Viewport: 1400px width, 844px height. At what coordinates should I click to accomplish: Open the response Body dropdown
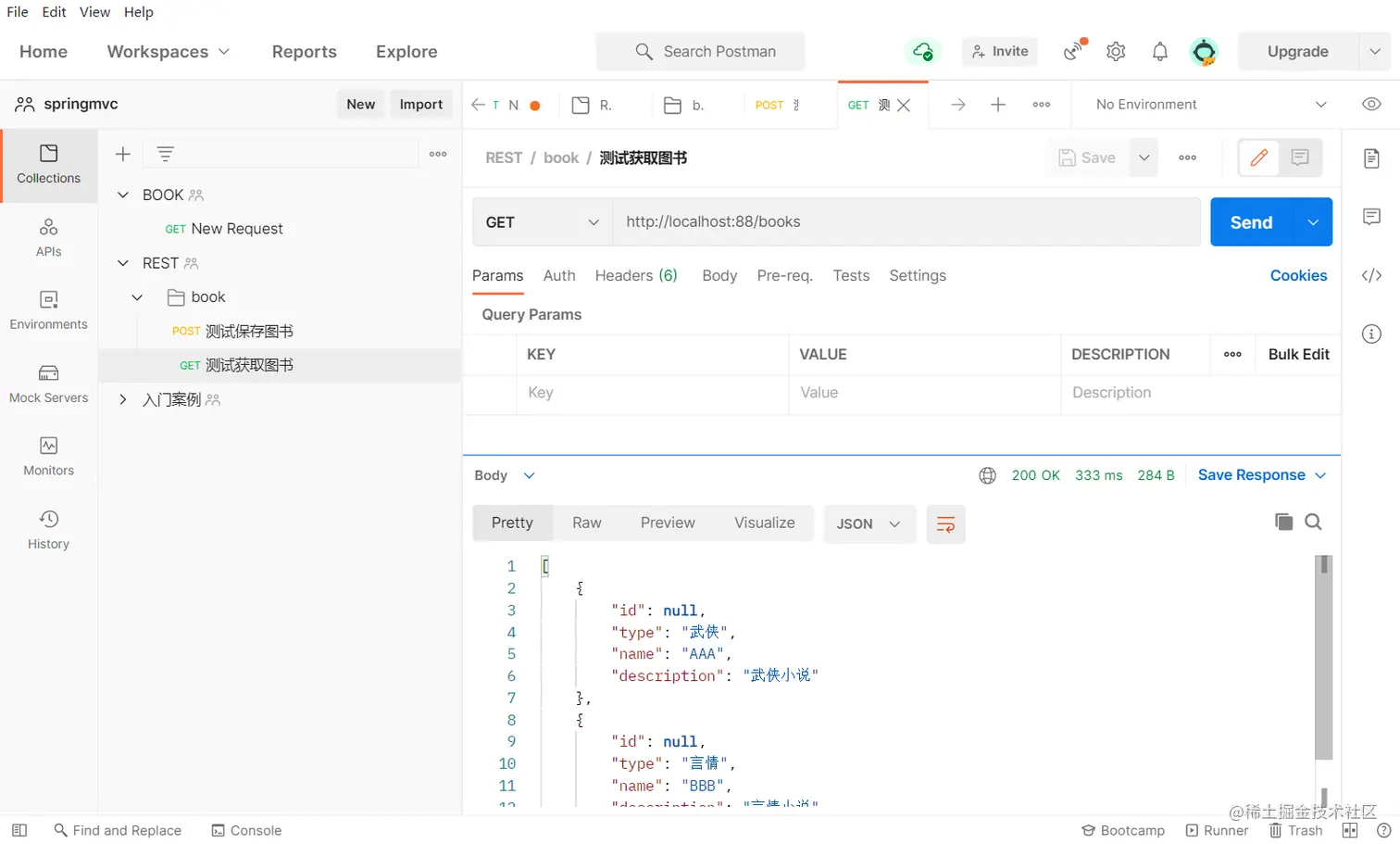coord(505,475)
